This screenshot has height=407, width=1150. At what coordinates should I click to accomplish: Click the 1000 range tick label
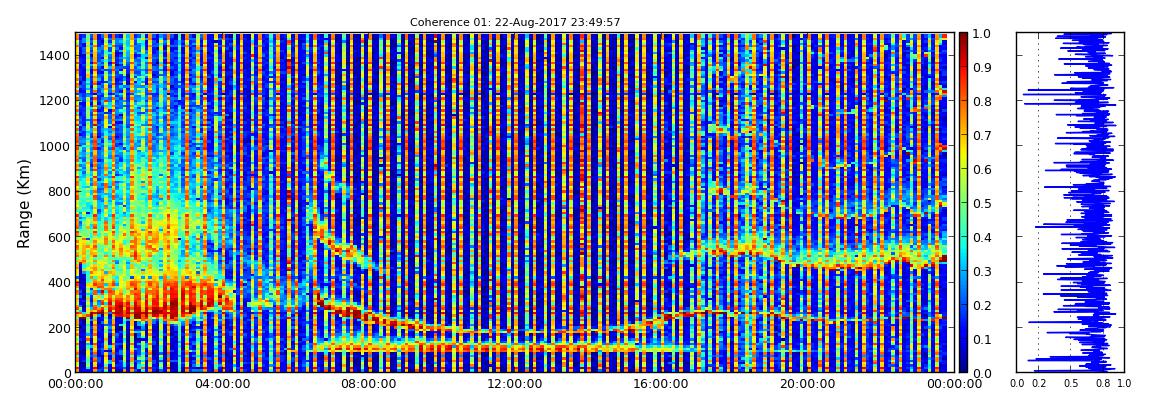[56, 146]
